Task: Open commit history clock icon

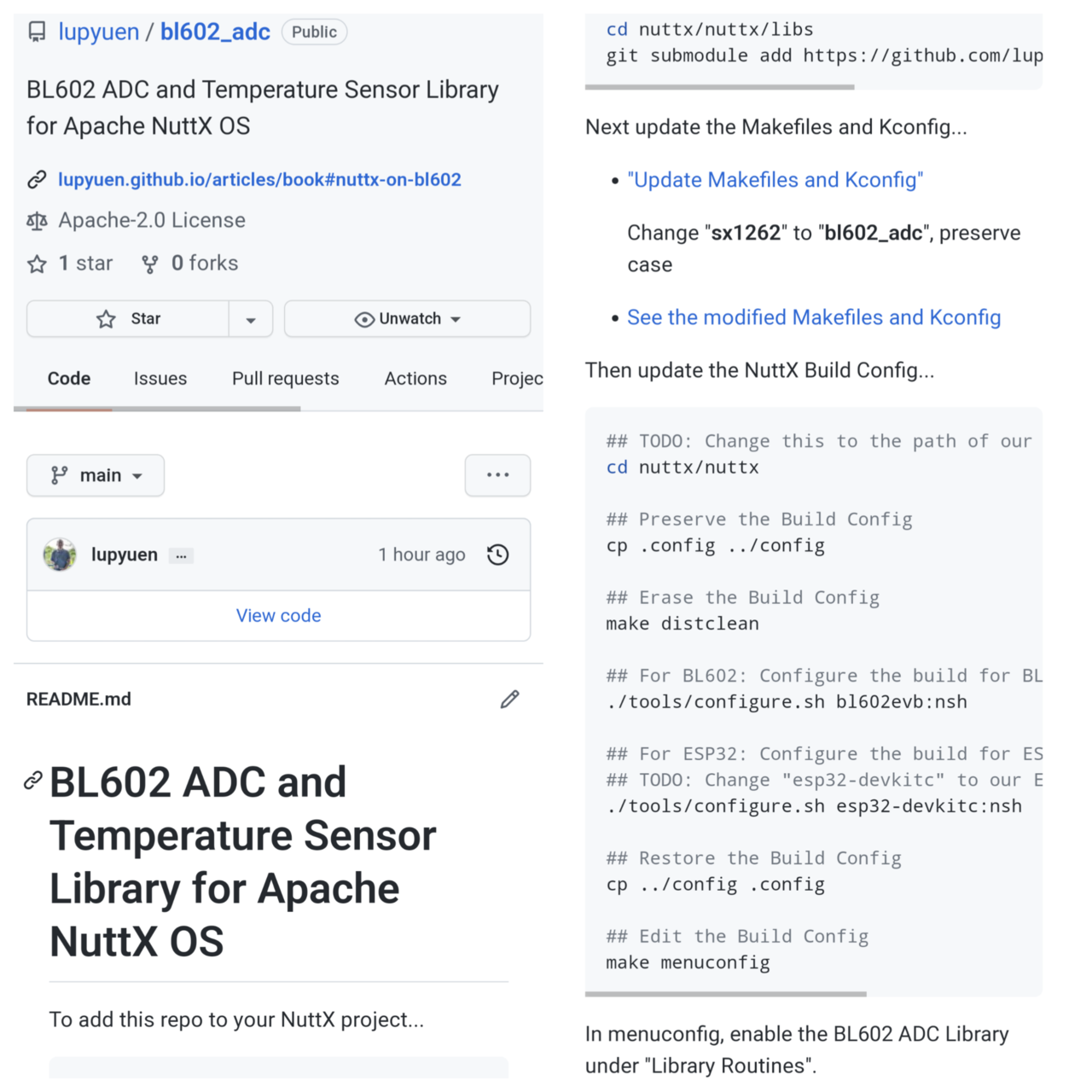Action: click(x=498, y=555)
